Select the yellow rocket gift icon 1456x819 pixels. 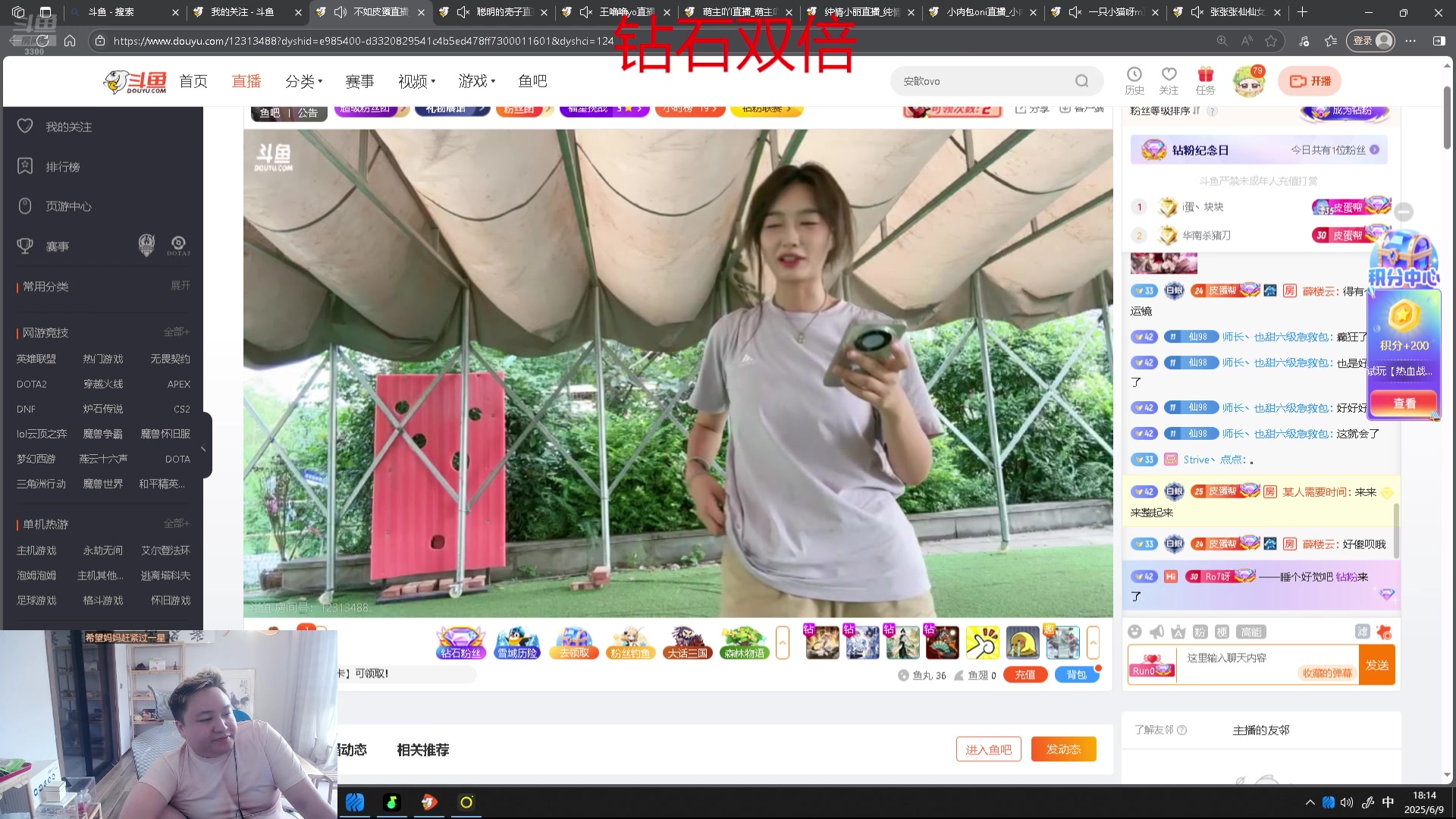982,642
